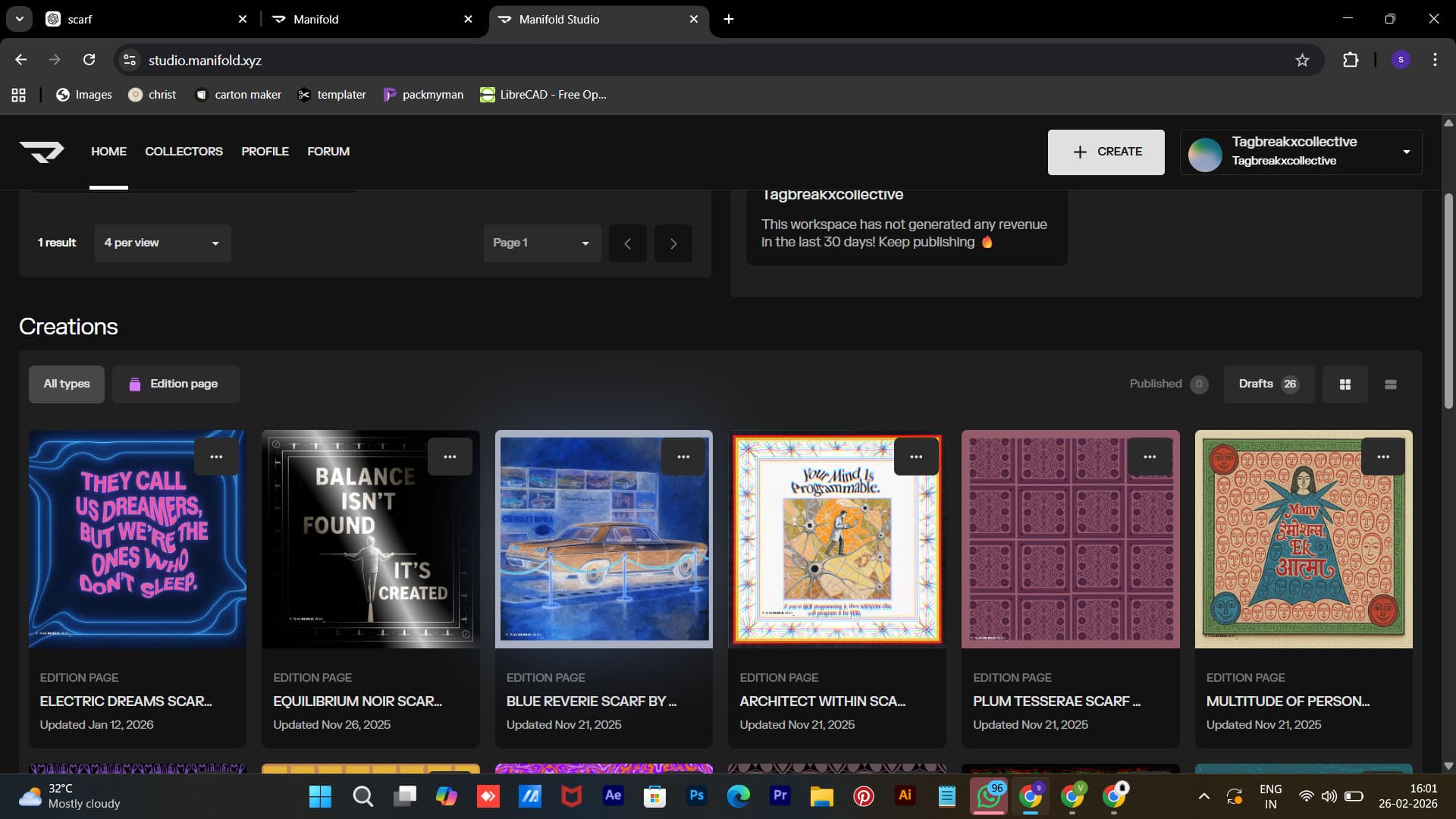Open the COLLECTORS nav tab

[x=184, y=152]
